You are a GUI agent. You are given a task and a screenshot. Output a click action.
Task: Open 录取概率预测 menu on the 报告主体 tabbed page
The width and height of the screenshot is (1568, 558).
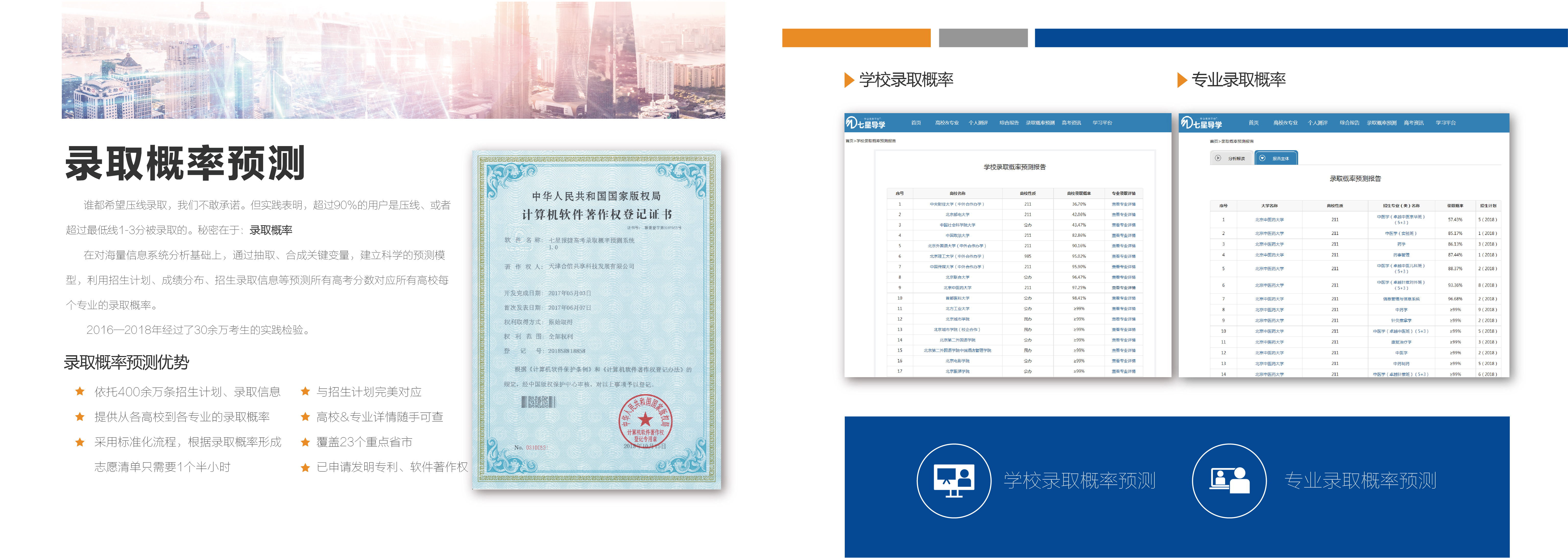1382,123
